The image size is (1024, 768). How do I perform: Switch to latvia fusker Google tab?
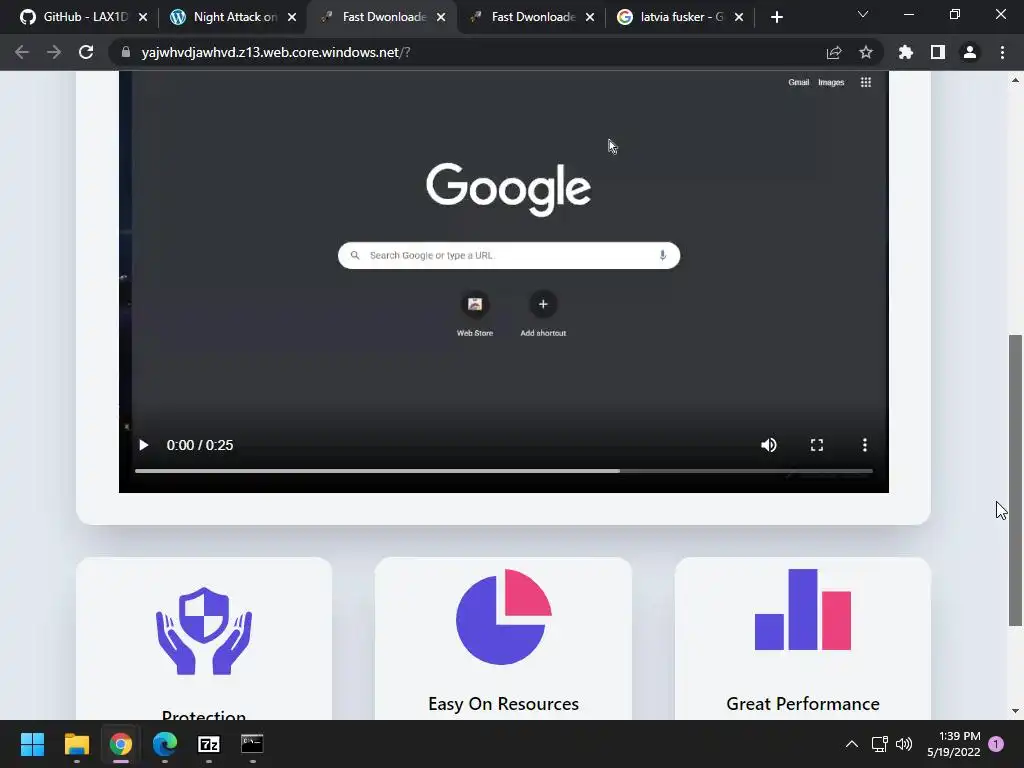681,17
